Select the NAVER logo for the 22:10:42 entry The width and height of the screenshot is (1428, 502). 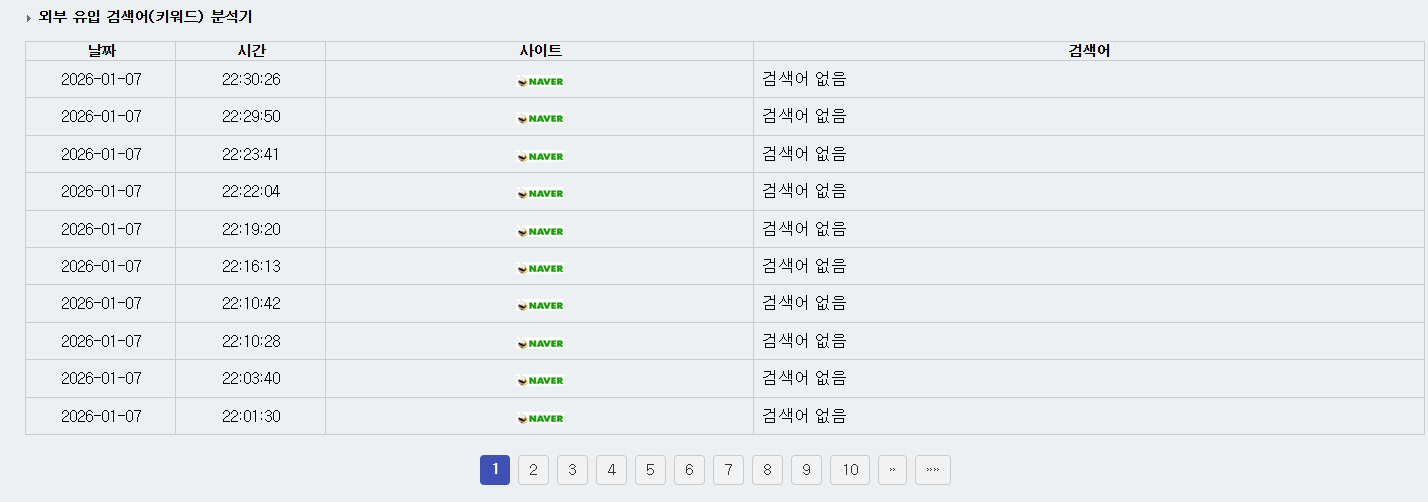(540, 305)
